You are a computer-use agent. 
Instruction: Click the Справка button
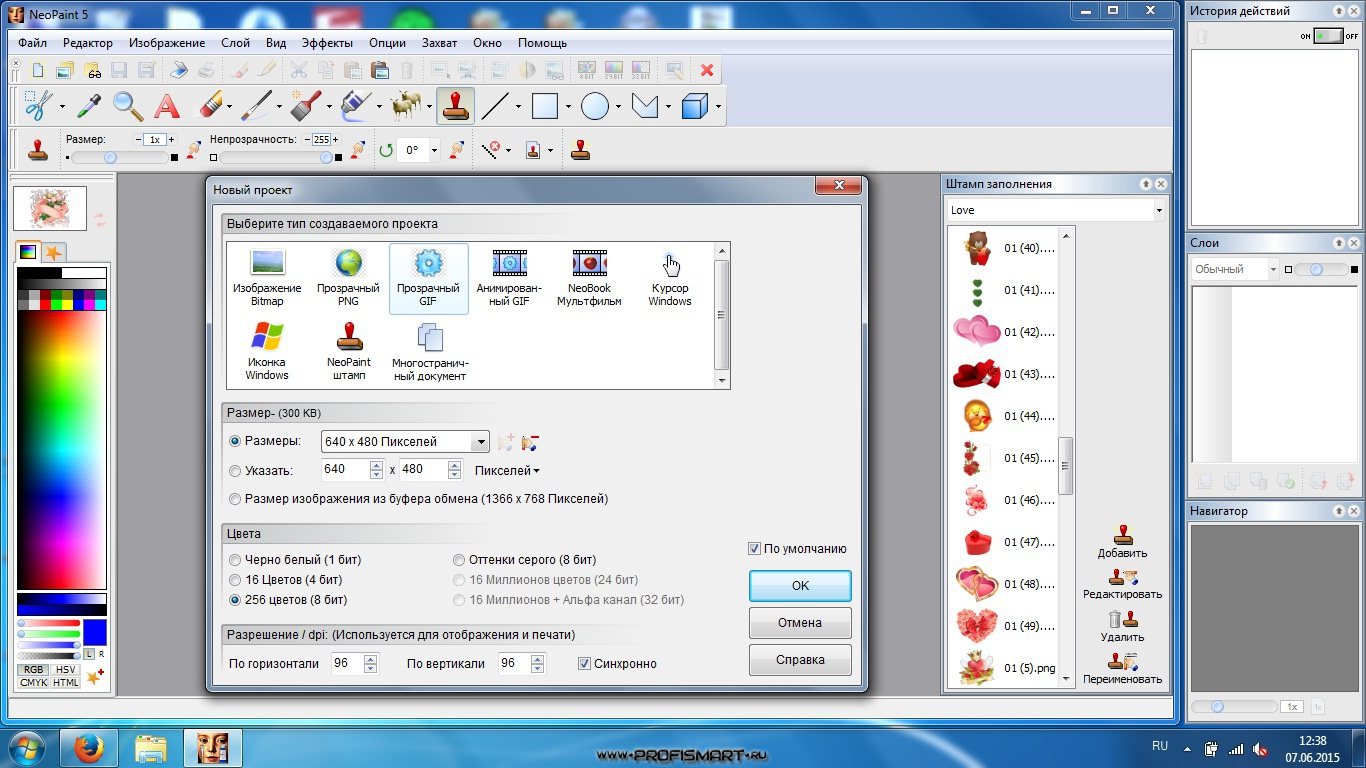pyautogui.click(x=800, y=660)
